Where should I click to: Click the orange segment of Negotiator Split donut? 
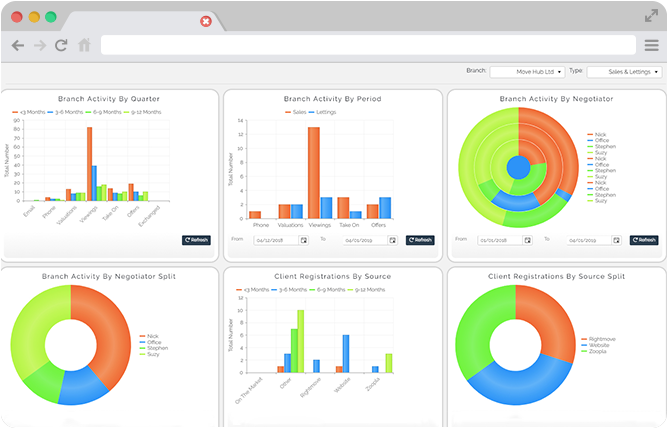(112, 332)
